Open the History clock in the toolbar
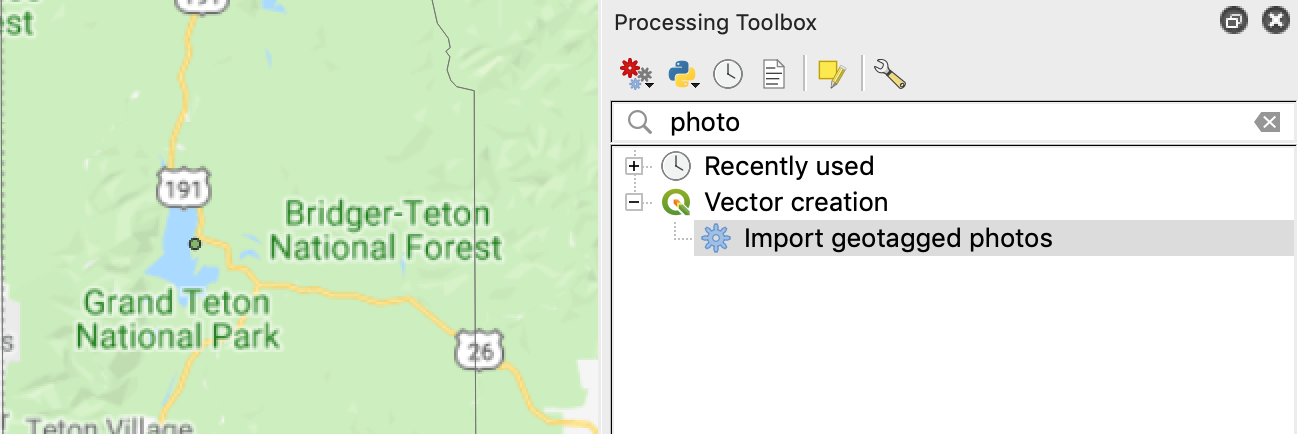 (728, 73)
